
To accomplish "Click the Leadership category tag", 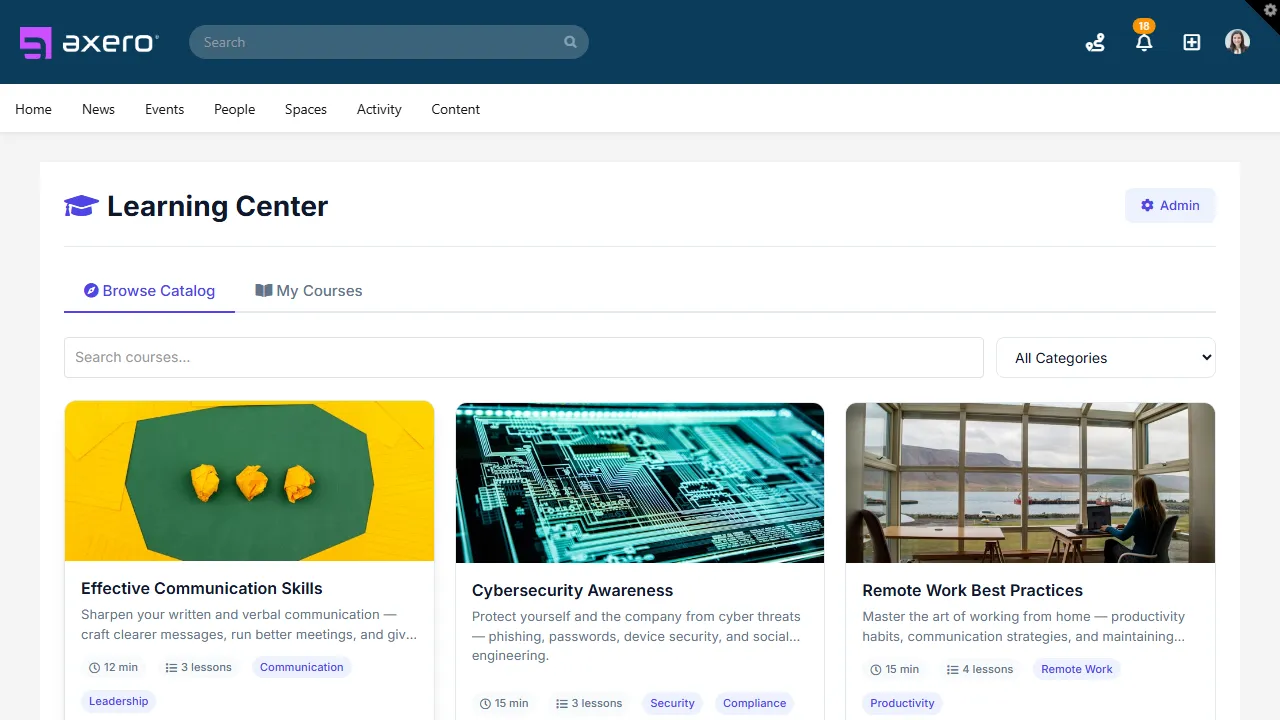I will point(118,701).
